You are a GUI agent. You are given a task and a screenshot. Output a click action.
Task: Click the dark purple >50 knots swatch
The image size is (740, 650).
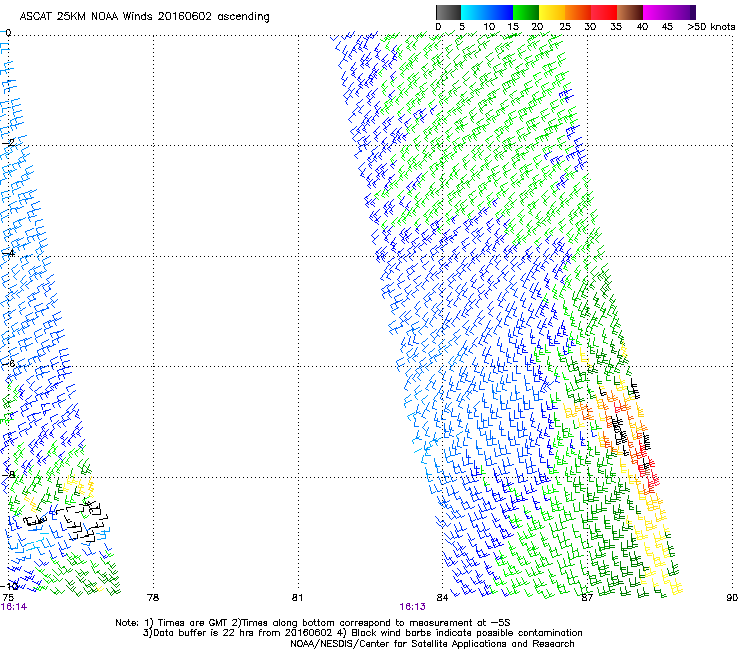click(x=692, y=12)
